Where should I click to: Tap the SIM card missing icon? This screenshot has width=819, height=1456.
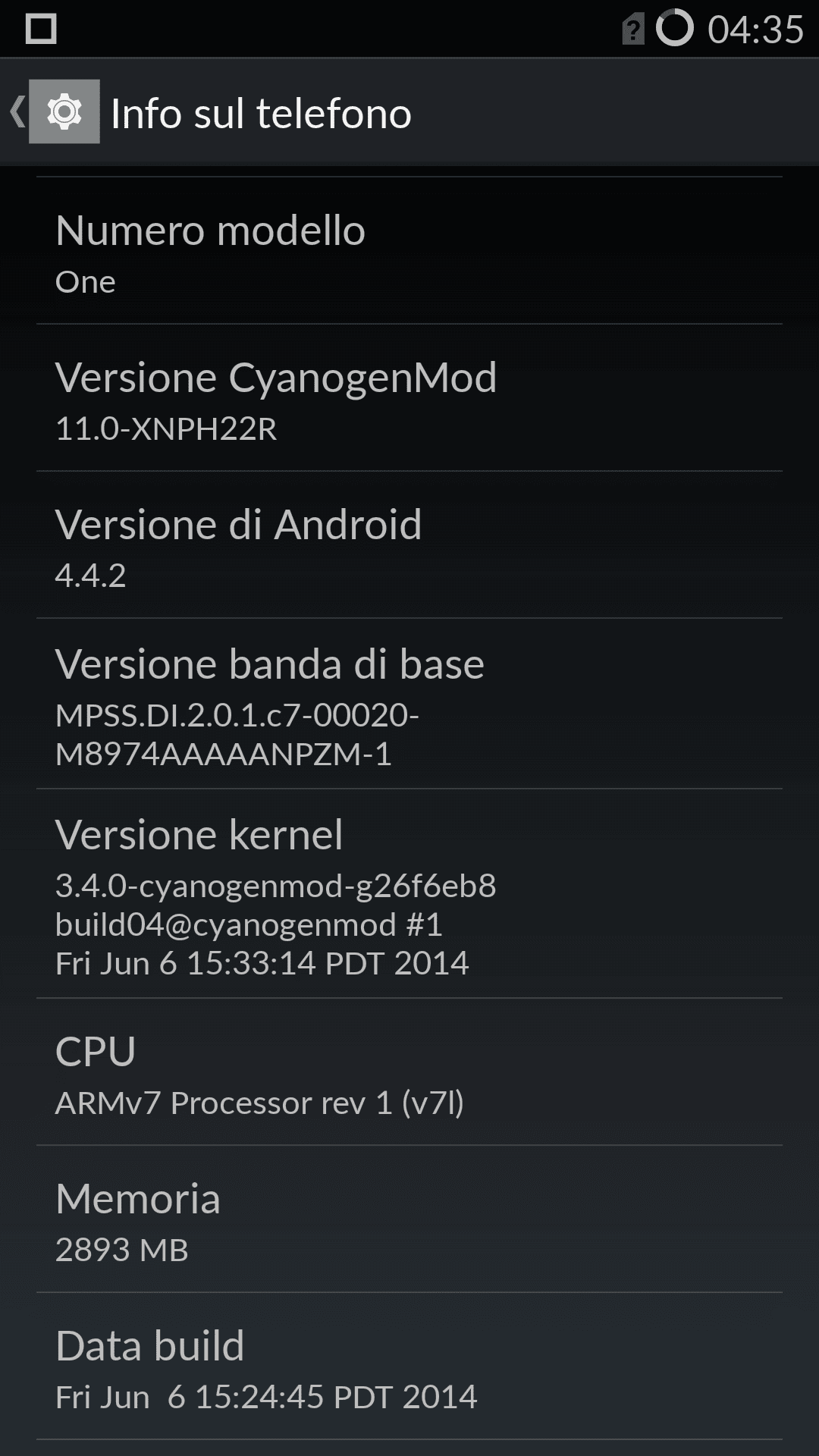click(x=633, y=29)
